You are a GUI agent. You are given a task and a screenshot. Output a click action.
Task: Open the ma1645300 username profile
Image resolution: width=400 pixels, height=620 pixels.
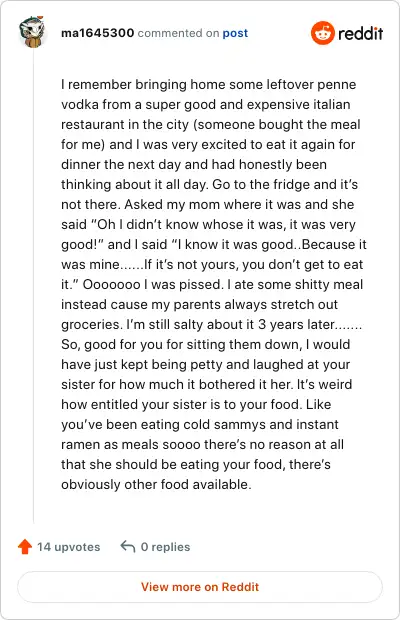click(x=98, y=33)
